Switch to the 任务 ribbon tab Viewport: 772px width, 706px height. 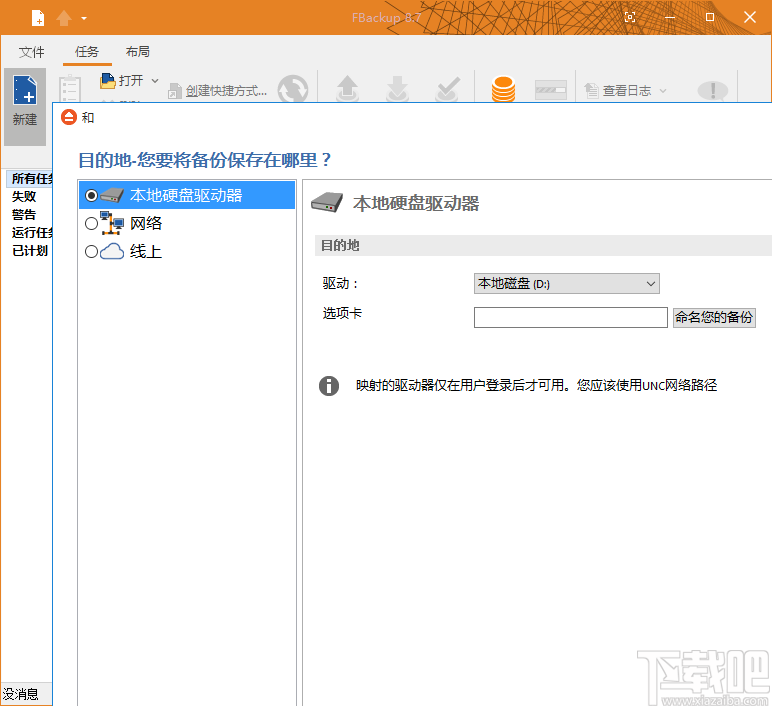[x=87, y=52]
